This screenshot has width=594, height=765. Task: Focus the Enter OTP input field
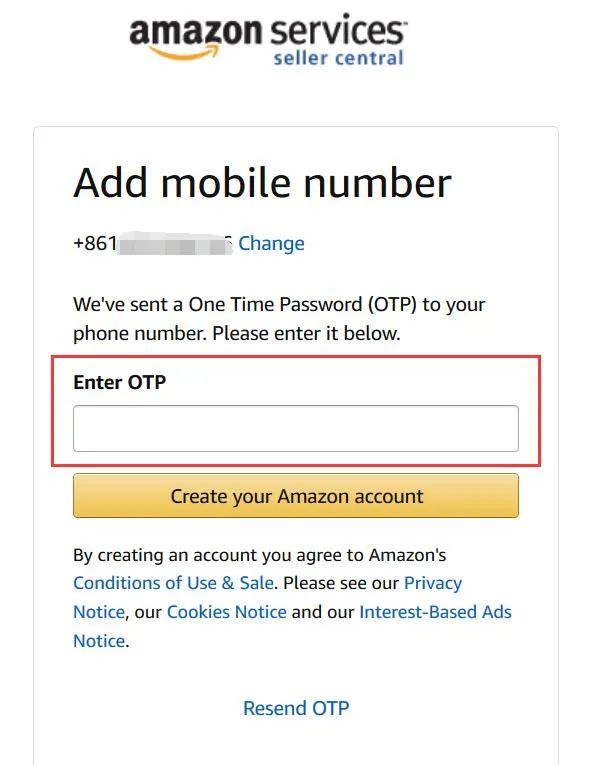point(296,428)
